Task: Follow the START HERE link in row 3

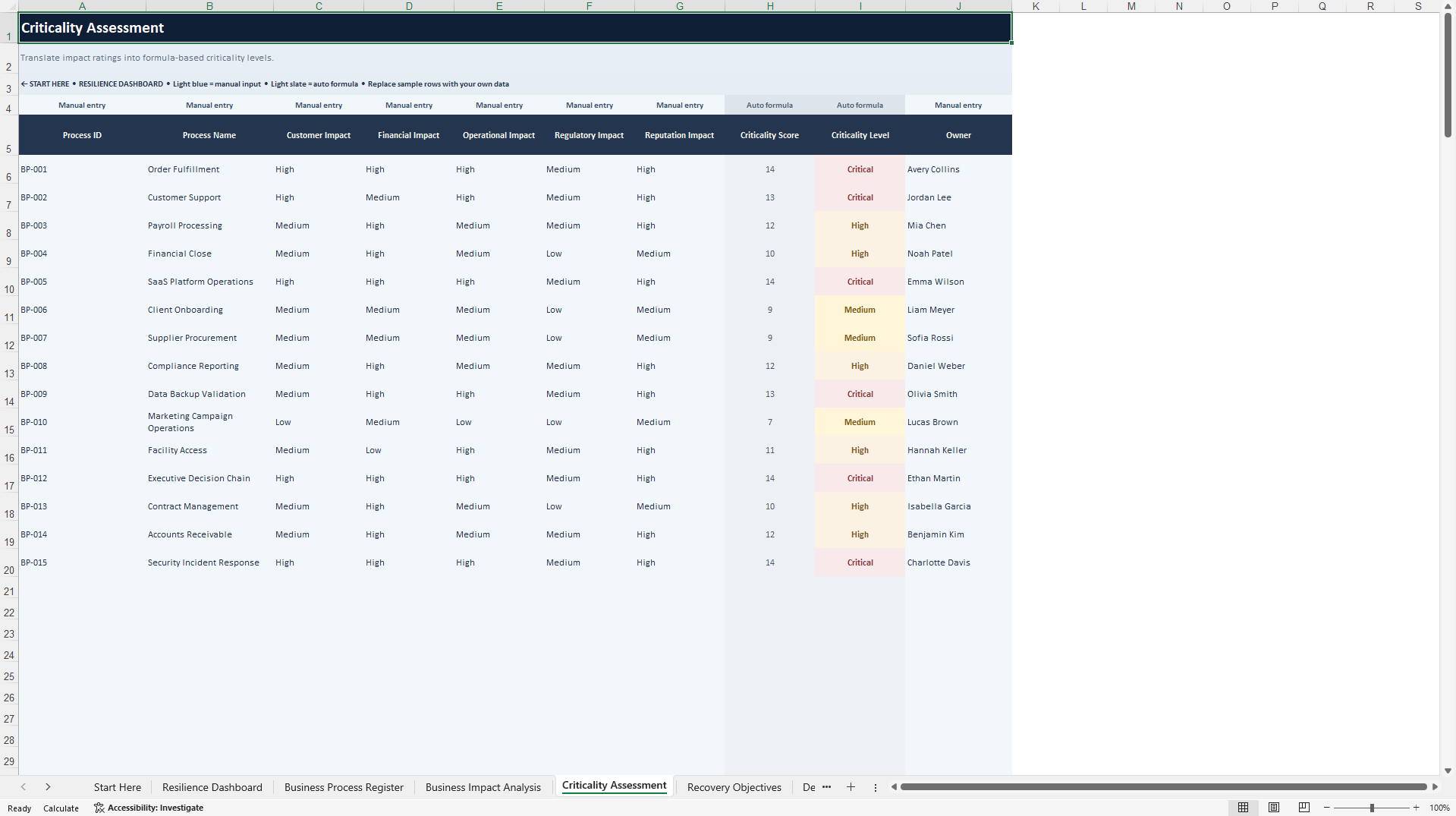Action: tap(45, 84)
